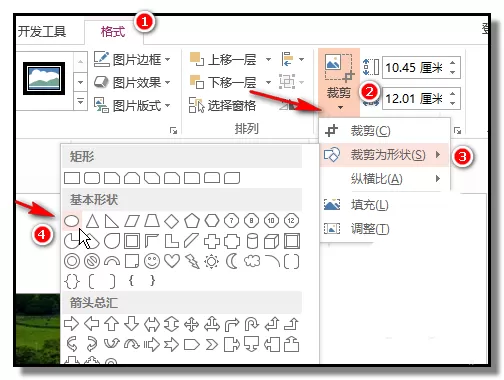Select the decagon shape labeled 10

271,221
